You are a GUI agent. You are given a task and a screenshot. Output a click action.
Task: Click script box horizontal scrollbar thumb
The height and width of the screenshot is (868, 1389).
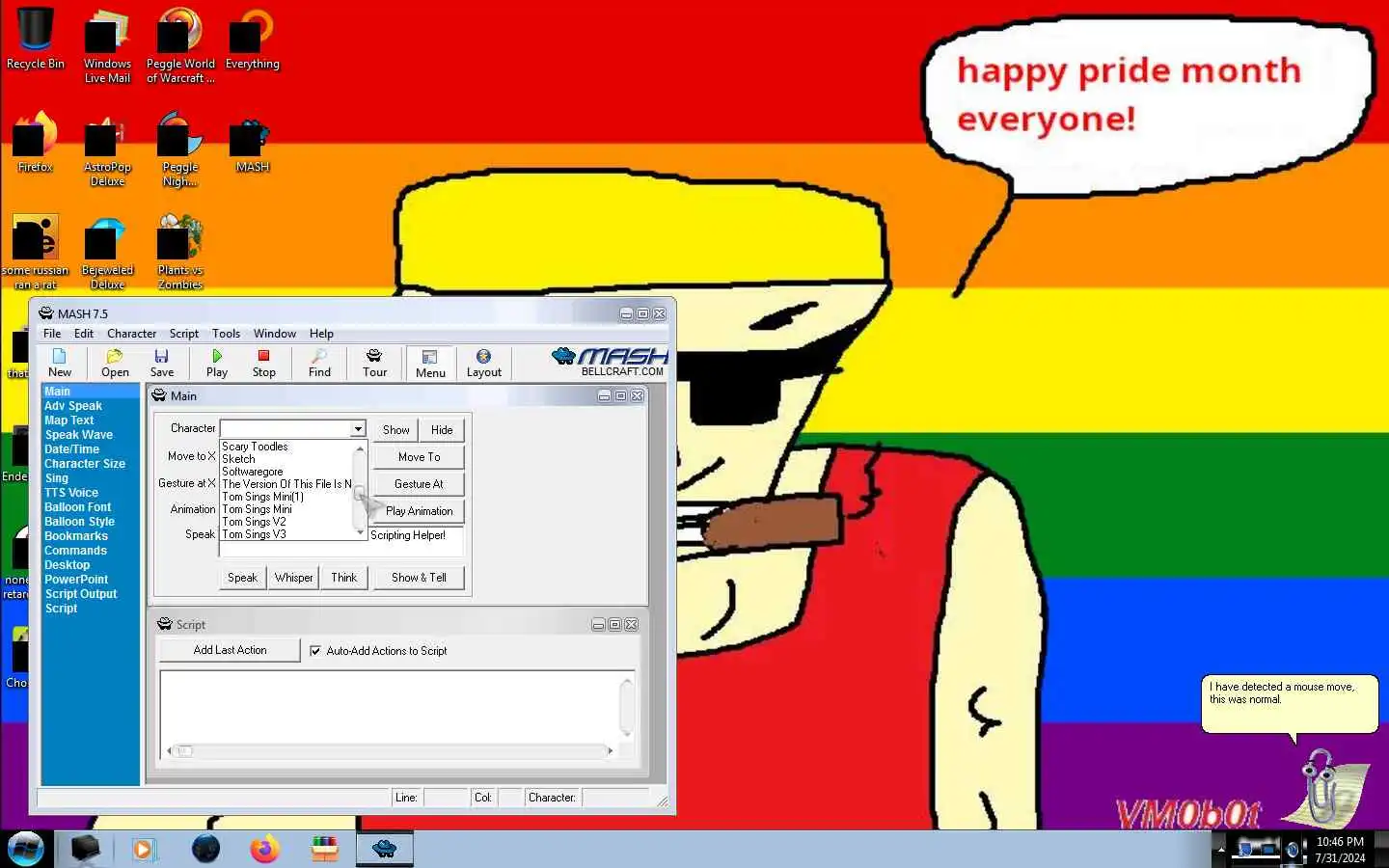(183, 750)
